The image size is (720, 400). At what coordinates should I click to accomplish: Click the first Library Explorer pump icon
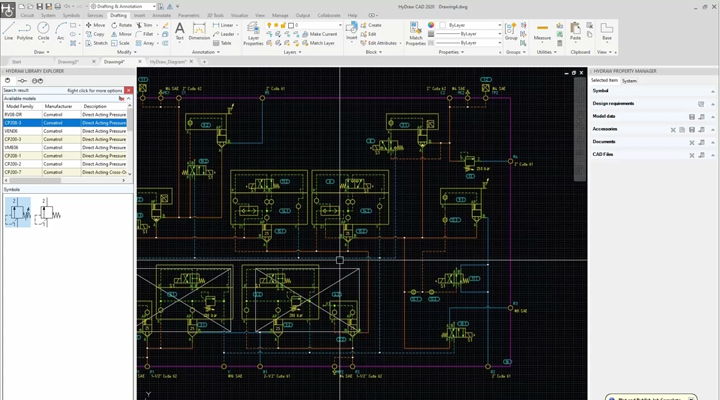[x=7, y=81]
